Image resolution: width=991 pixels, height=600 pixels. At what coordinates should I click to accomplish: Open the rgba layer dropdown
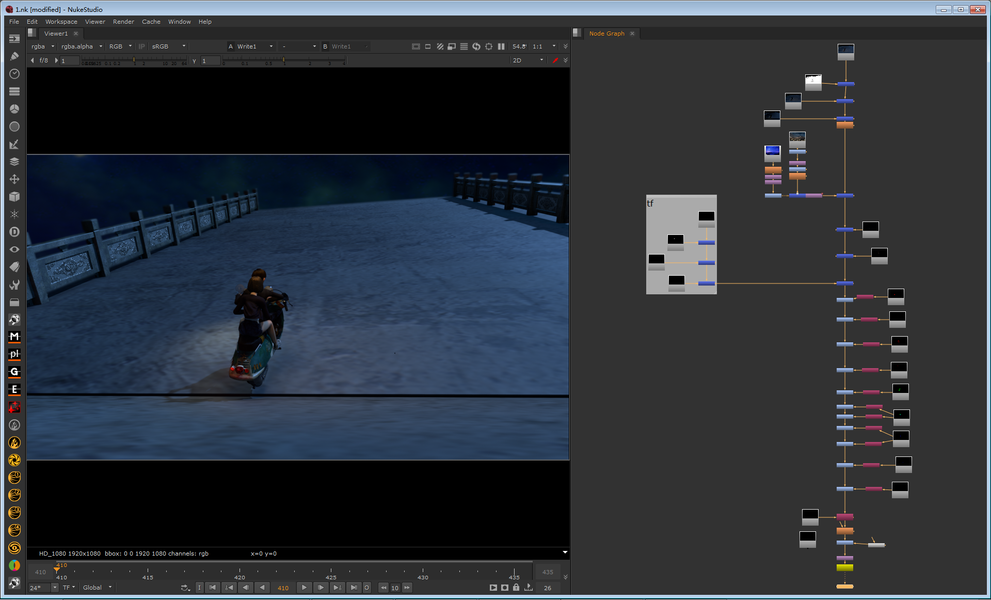point(43,46)
